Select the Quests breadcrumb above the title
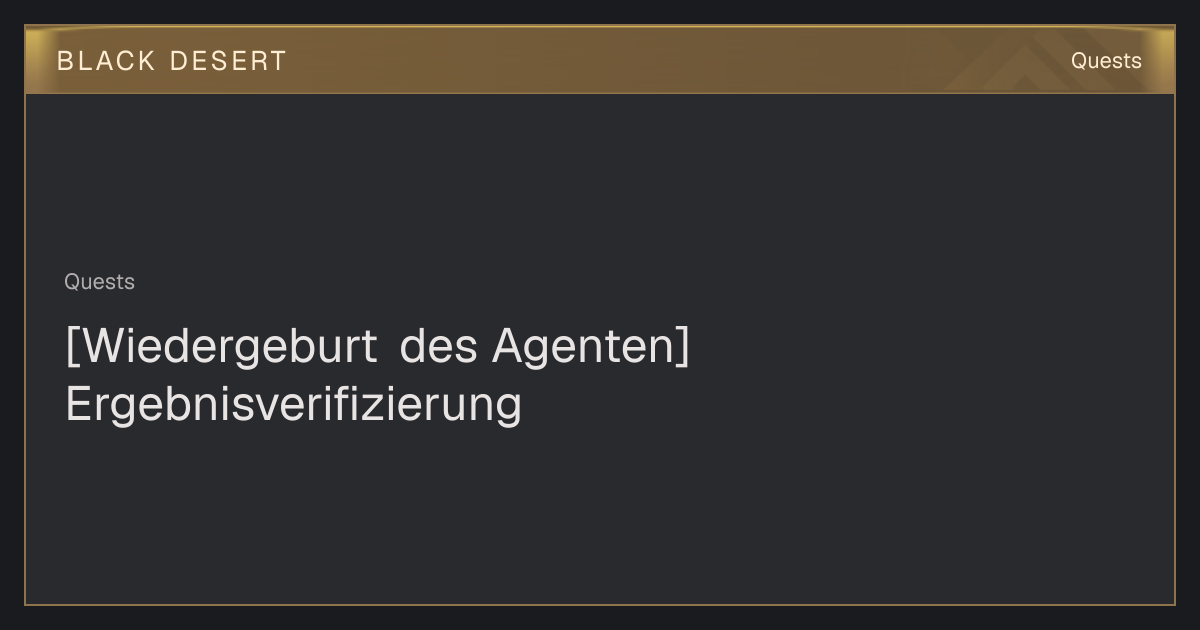The width and height of the screenshot is (1200, 630). click(99, 282)
